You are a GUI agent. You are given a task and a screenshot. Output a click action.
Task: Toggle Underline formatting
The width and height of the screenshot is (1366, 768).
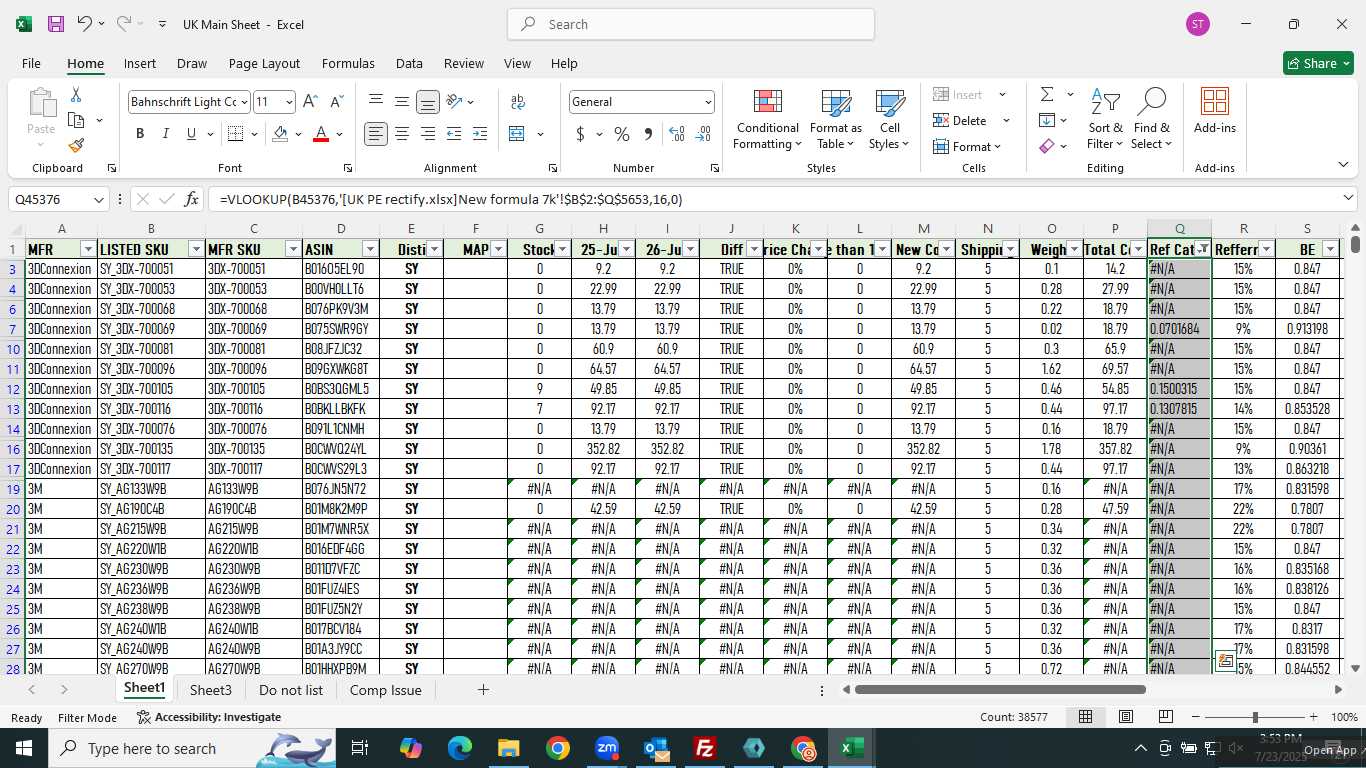(191, 134)
